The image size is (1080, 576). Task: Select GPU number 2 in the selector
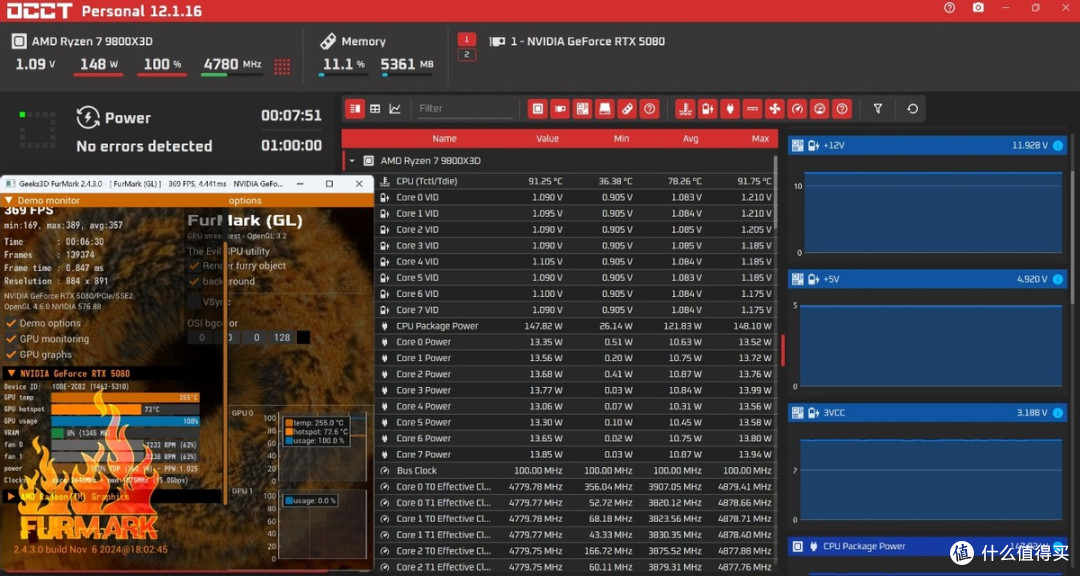pyautogui.click(x=466, y=54)
